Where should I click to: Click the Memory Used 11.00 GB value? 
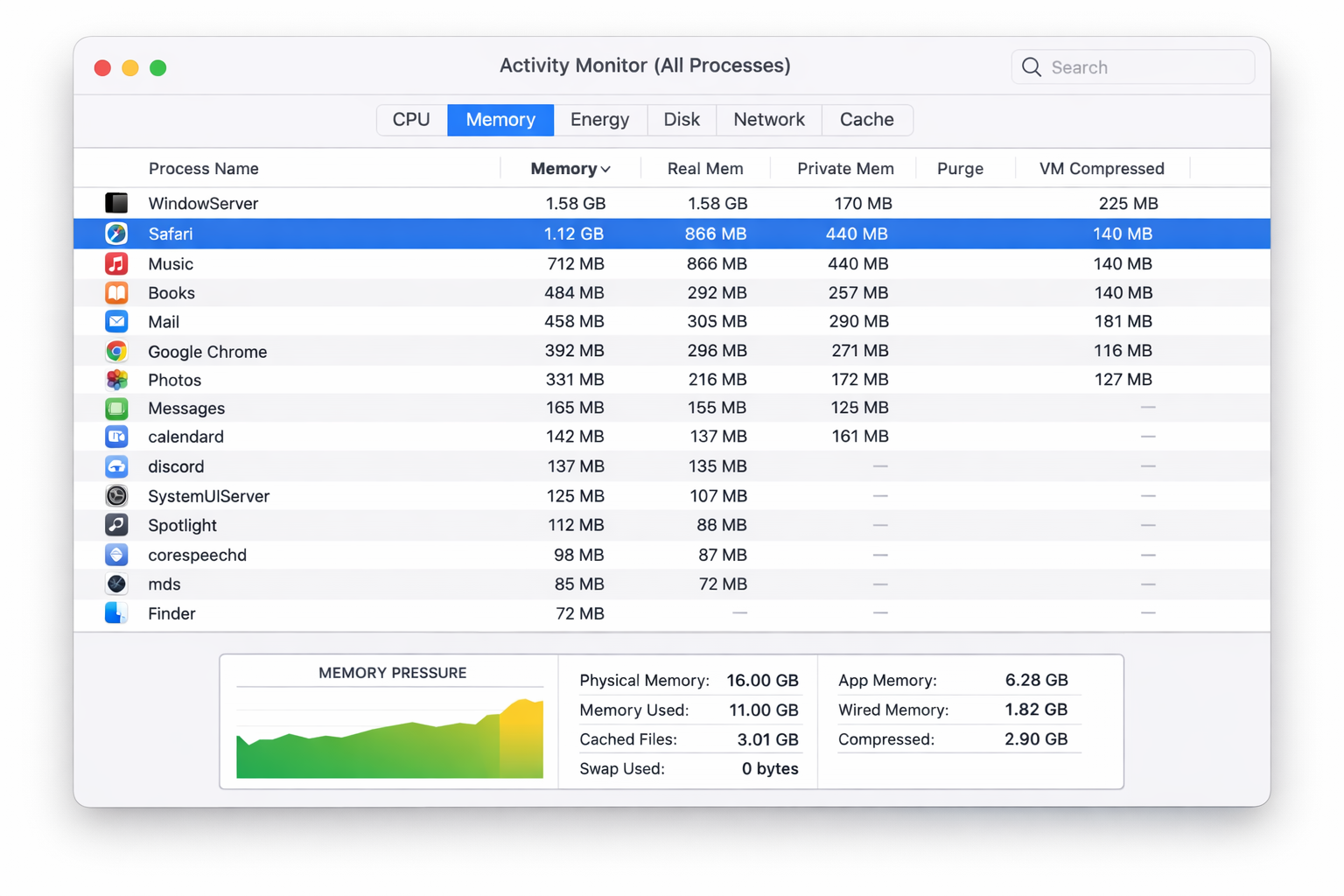click(764, 710)
